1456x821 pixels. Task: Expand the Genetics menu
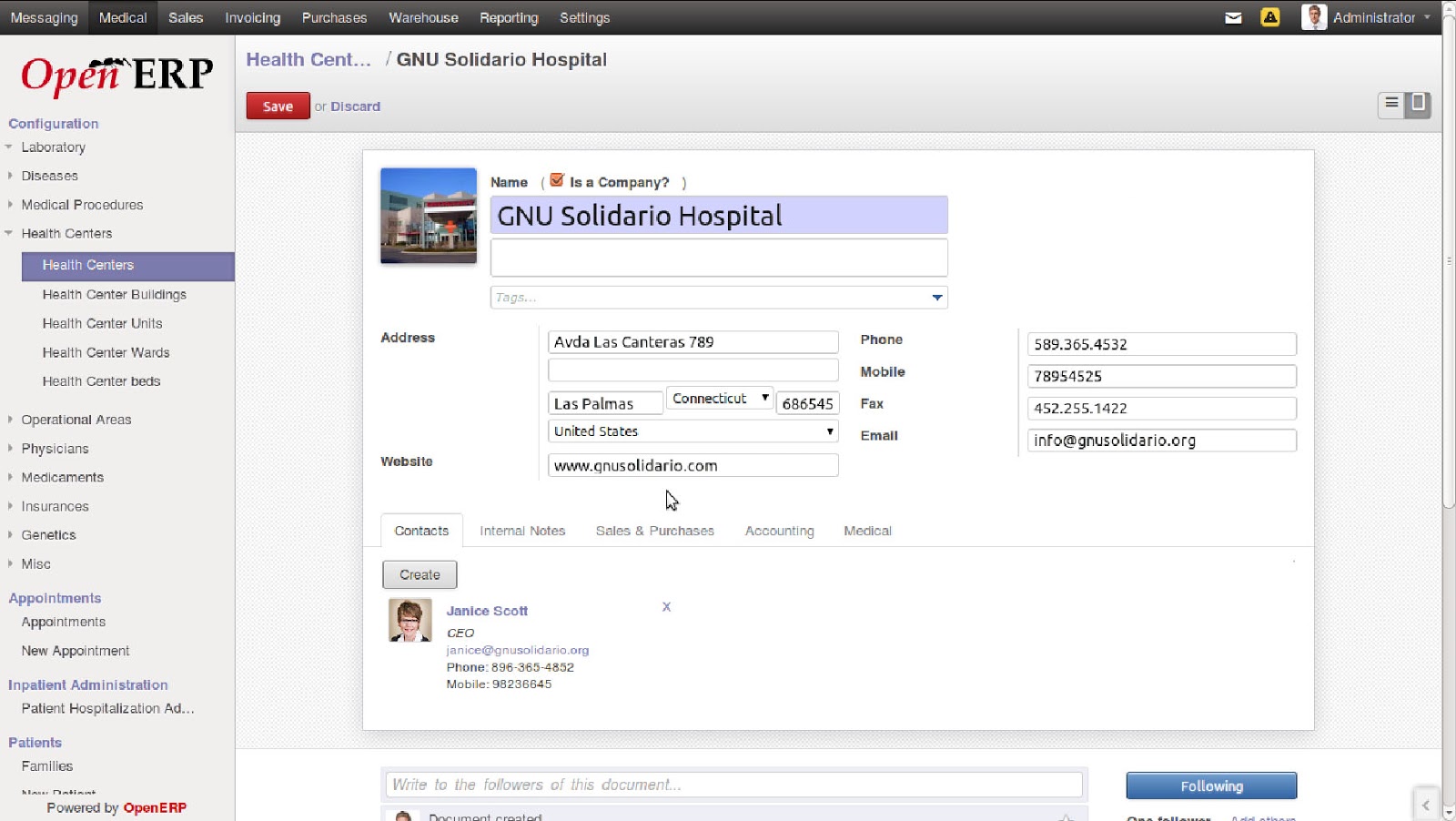48,535
